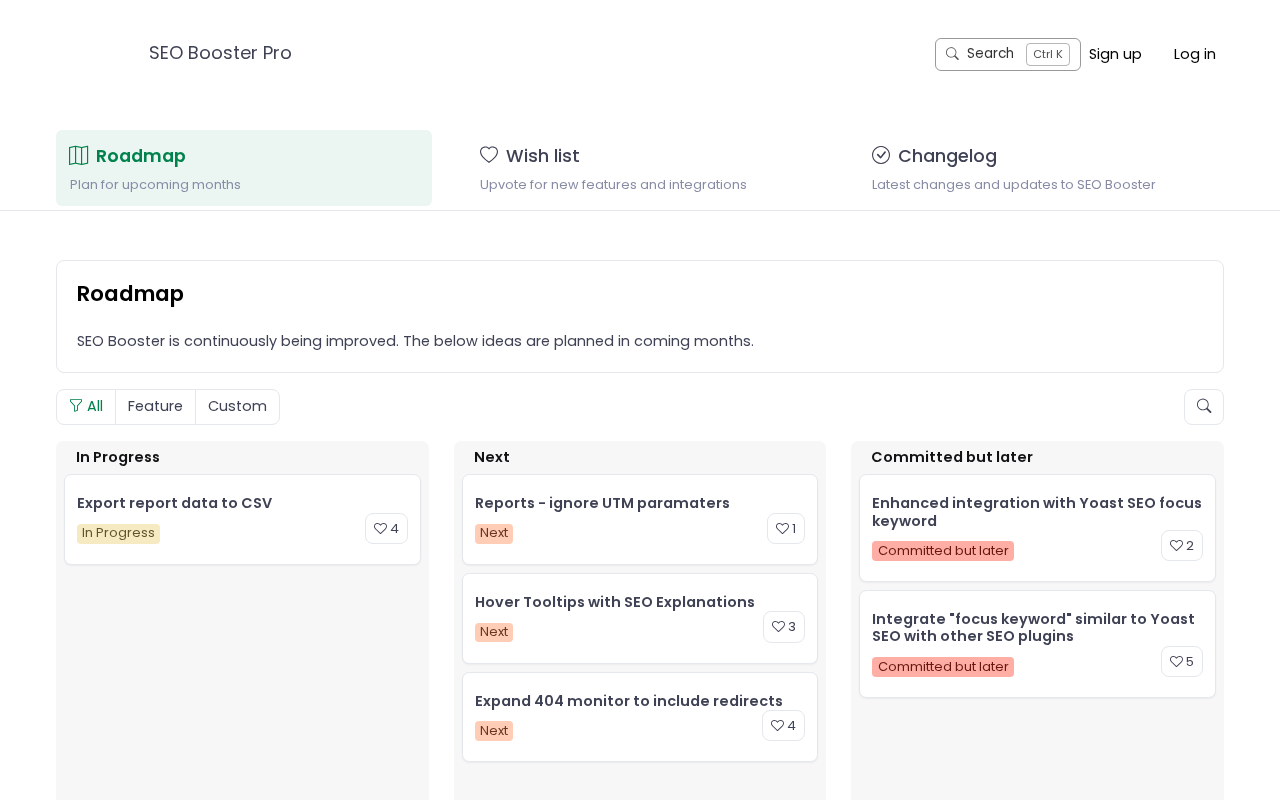Screen dimensions: 1280x800
Task: Focus the Search box with Ctrl K
Action: 1007,54
